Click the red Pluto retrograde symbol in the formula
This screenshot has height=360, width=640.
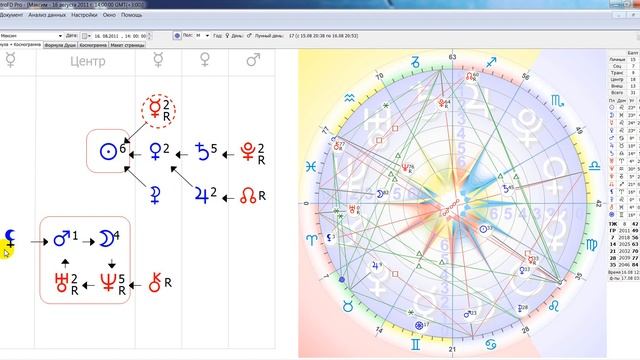click(x=248, y=152)
